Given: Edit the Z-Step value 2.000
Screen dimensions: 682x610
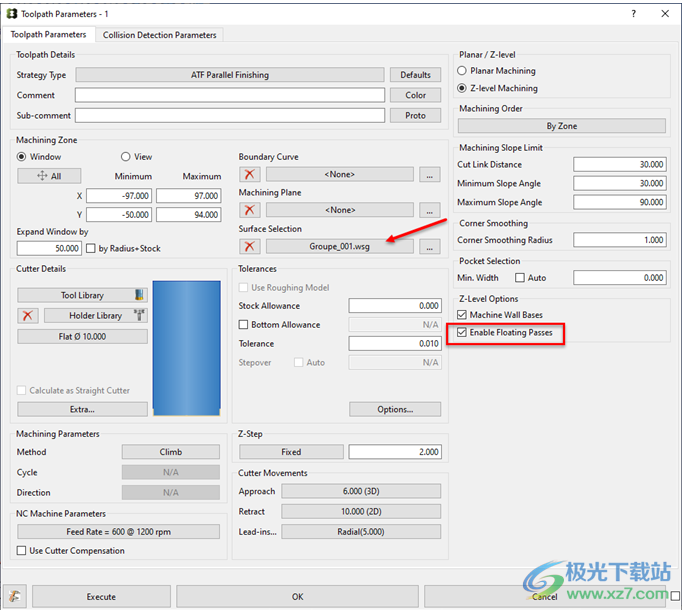Looking at the screenshot, I should [x=395, y=452].
